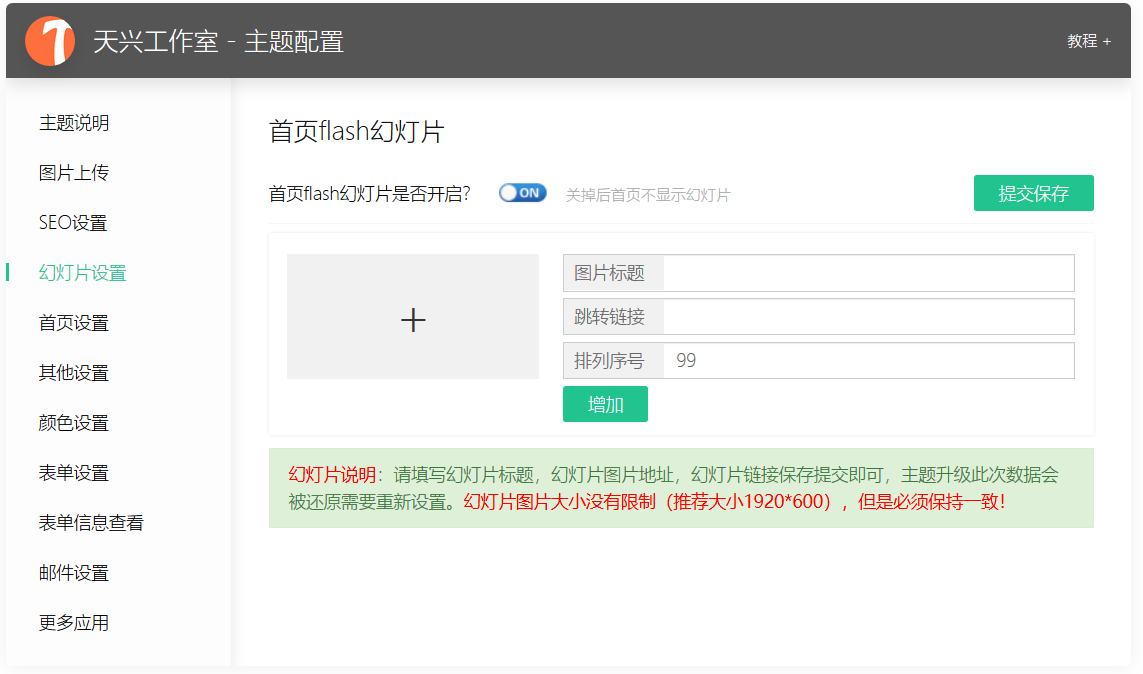Viewport: 1143px width, 674px height.
Task: Click the 排列序号 field containing 99
Action: click(x=868, y=361)
